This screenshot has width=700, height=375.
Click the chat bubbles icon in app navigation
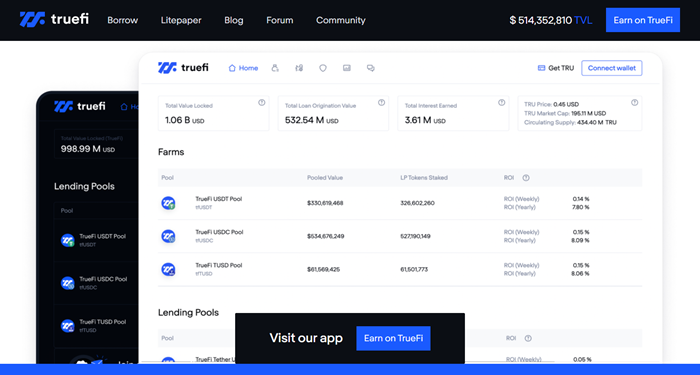pyautogui.click(x=371, y=68)
